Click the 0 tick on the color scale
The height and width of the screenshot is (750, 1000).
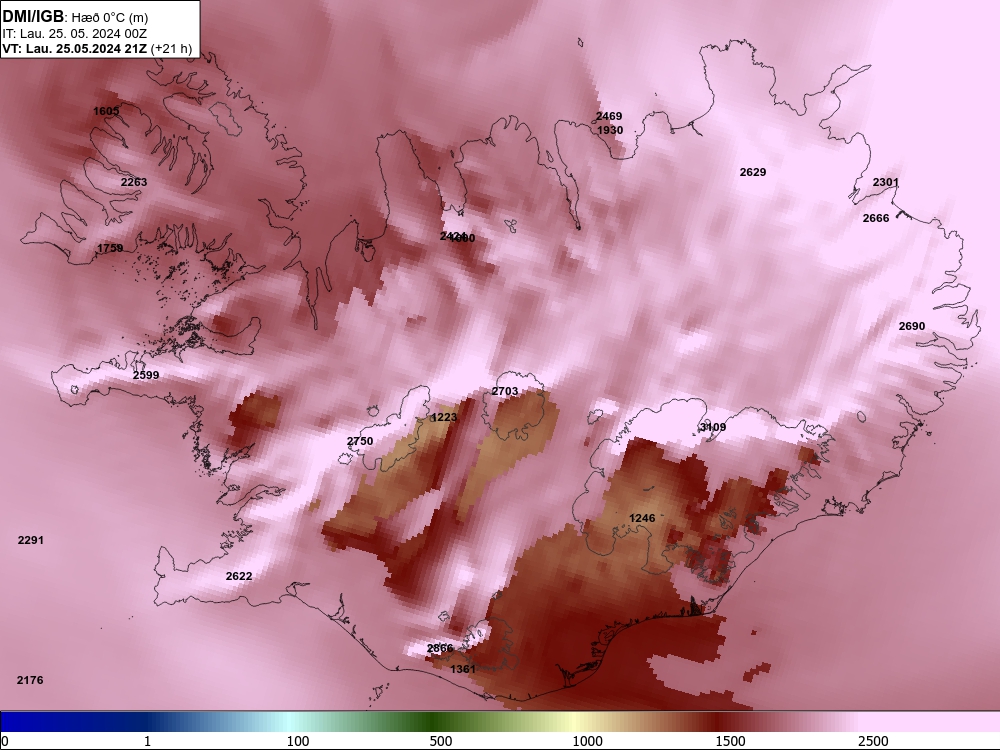[x=5, y=741]
